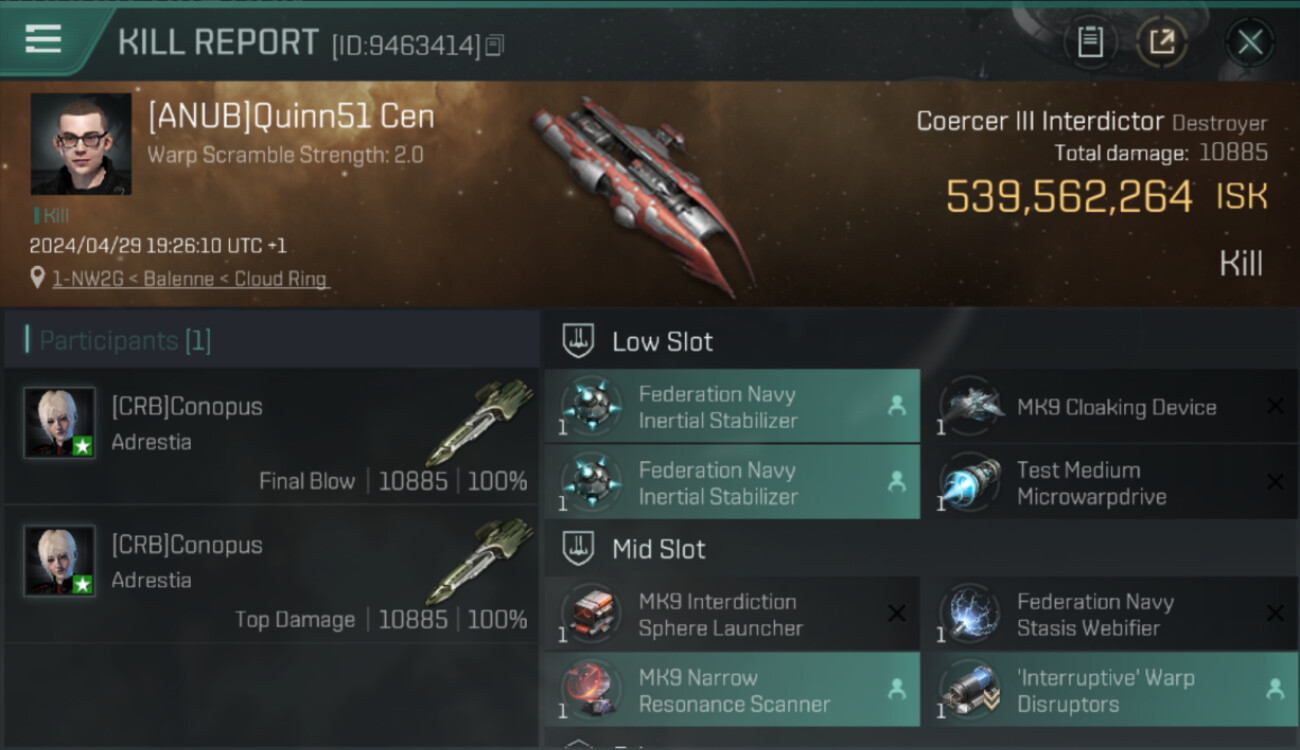Open the hamburger menu
The height and width of the screenshot is (750, 1300).
(x=43, y=39)
